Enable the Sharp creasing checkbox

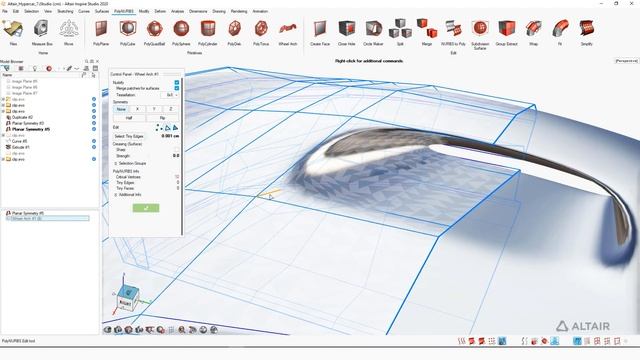pos(177,150)
